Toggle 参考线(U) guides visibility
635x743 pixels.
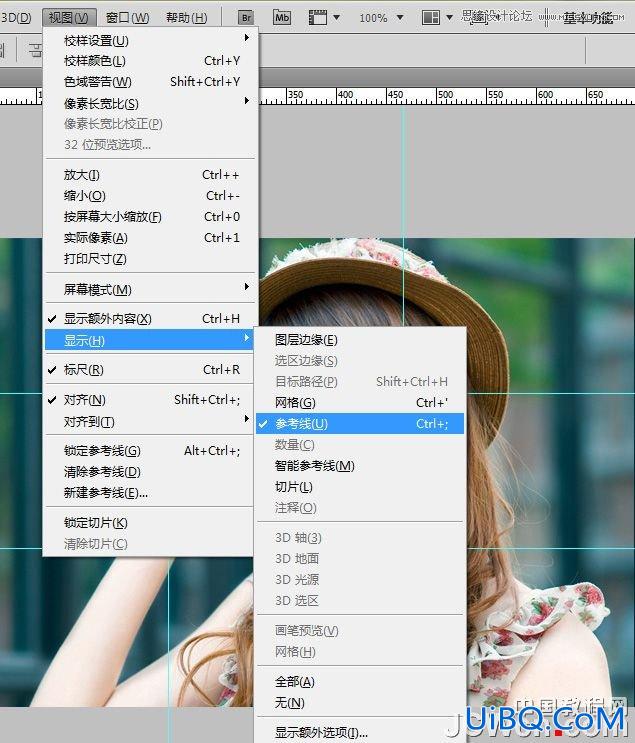[360, 424]
